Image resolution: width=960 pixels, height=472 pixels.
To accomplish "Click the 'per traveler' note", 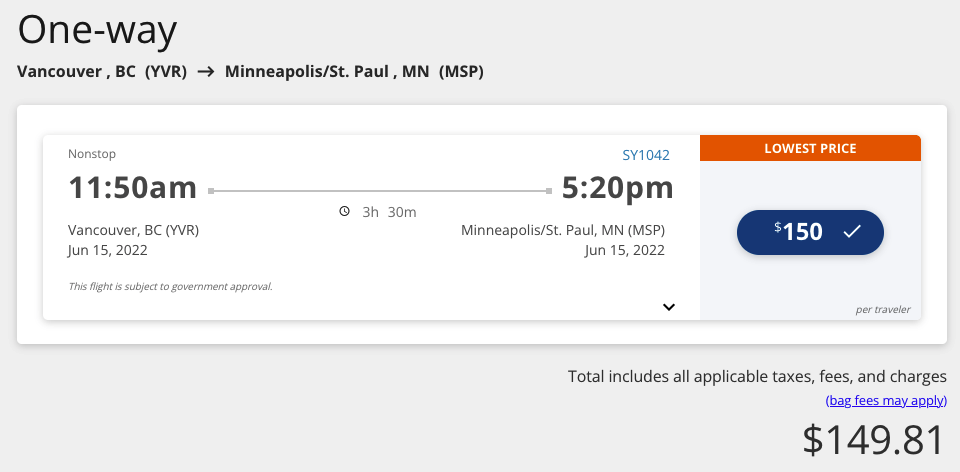I will click(x=882, y=309).
